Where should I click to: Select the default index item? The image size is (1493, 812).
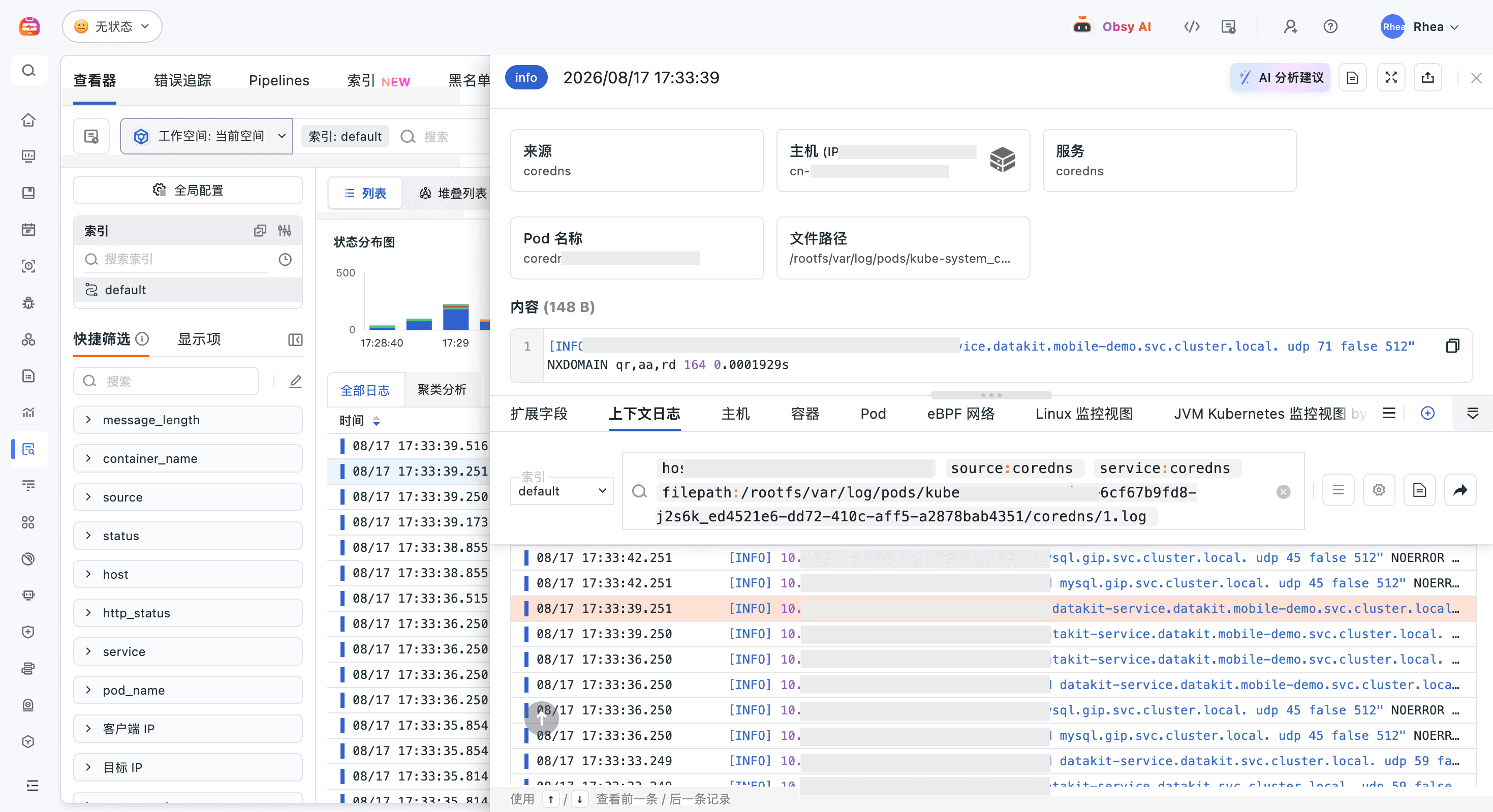click(x=188, y=290)
